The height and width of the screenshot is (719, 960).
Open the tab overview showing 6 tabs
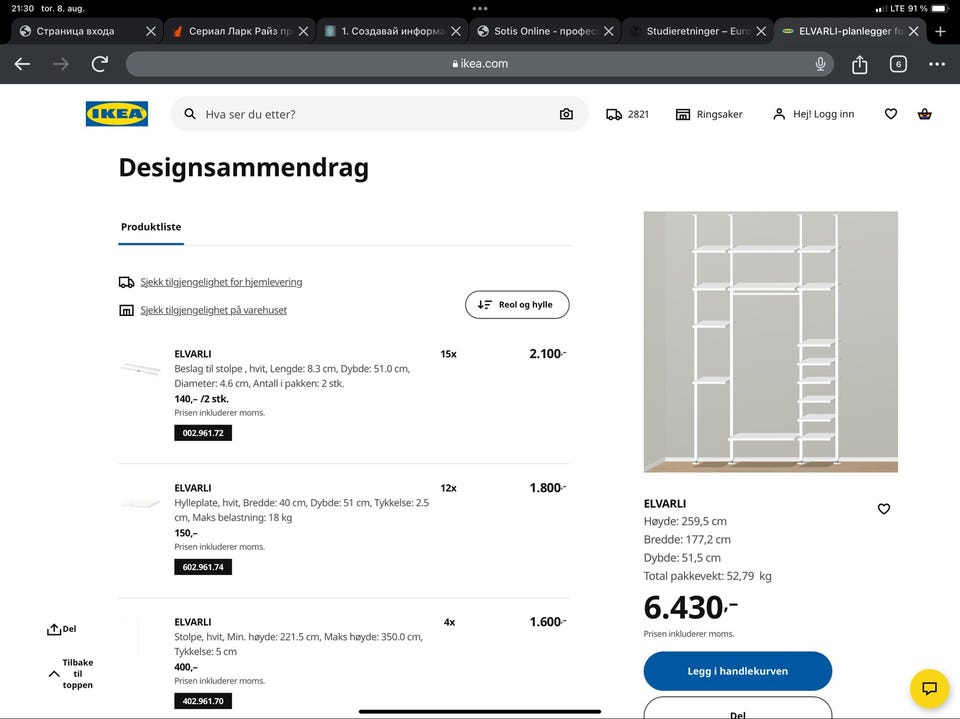898,64
